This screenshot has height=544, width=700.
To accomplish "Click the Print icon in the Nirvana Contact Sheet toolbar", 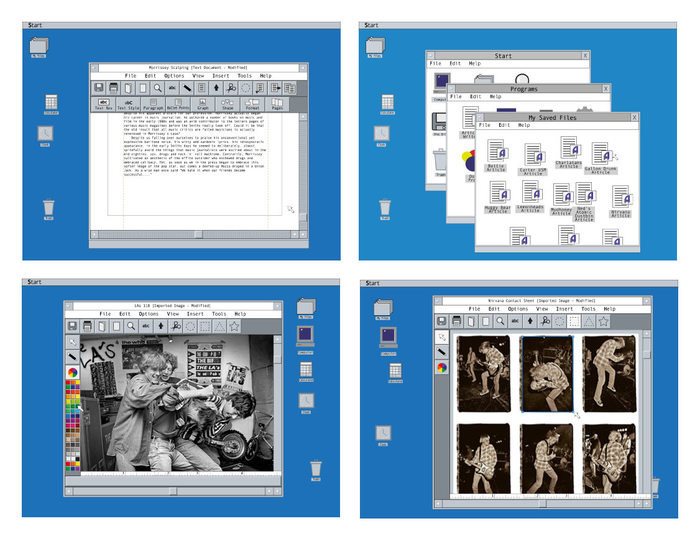I will 456,321.
